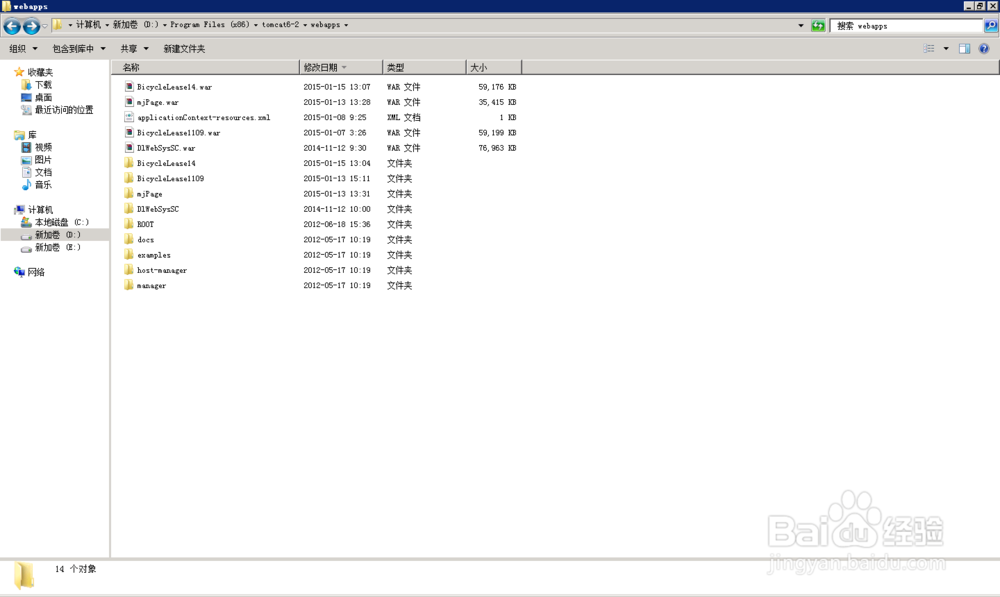Select the BicycleLease14.war file icon

[129, 87]
